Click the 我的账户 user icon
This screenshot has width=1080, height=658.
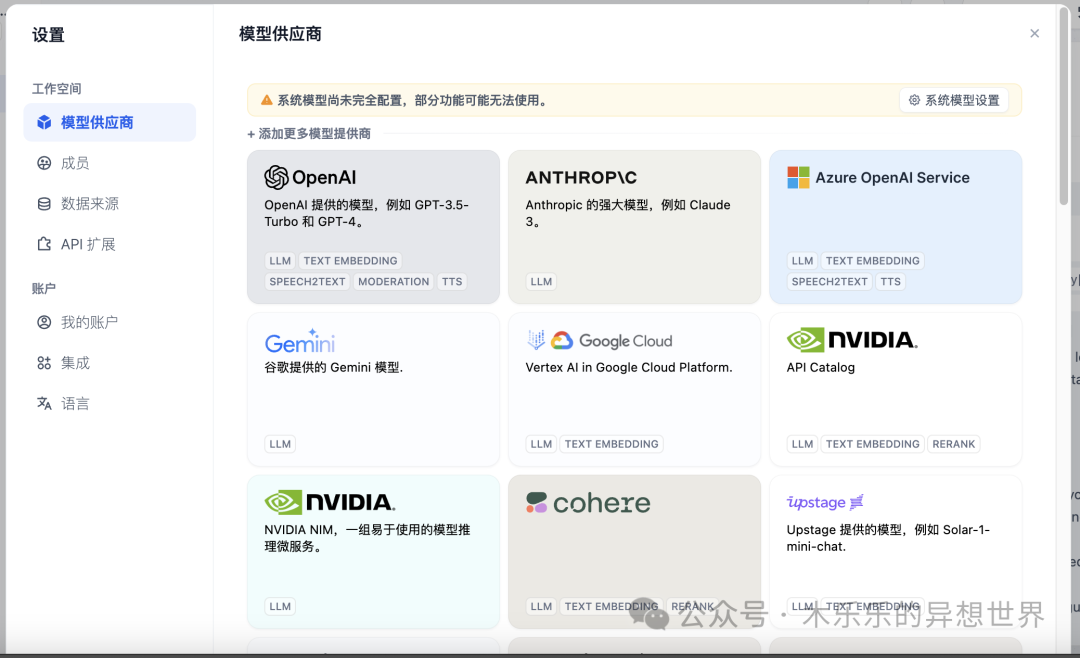tap(44, 323)
